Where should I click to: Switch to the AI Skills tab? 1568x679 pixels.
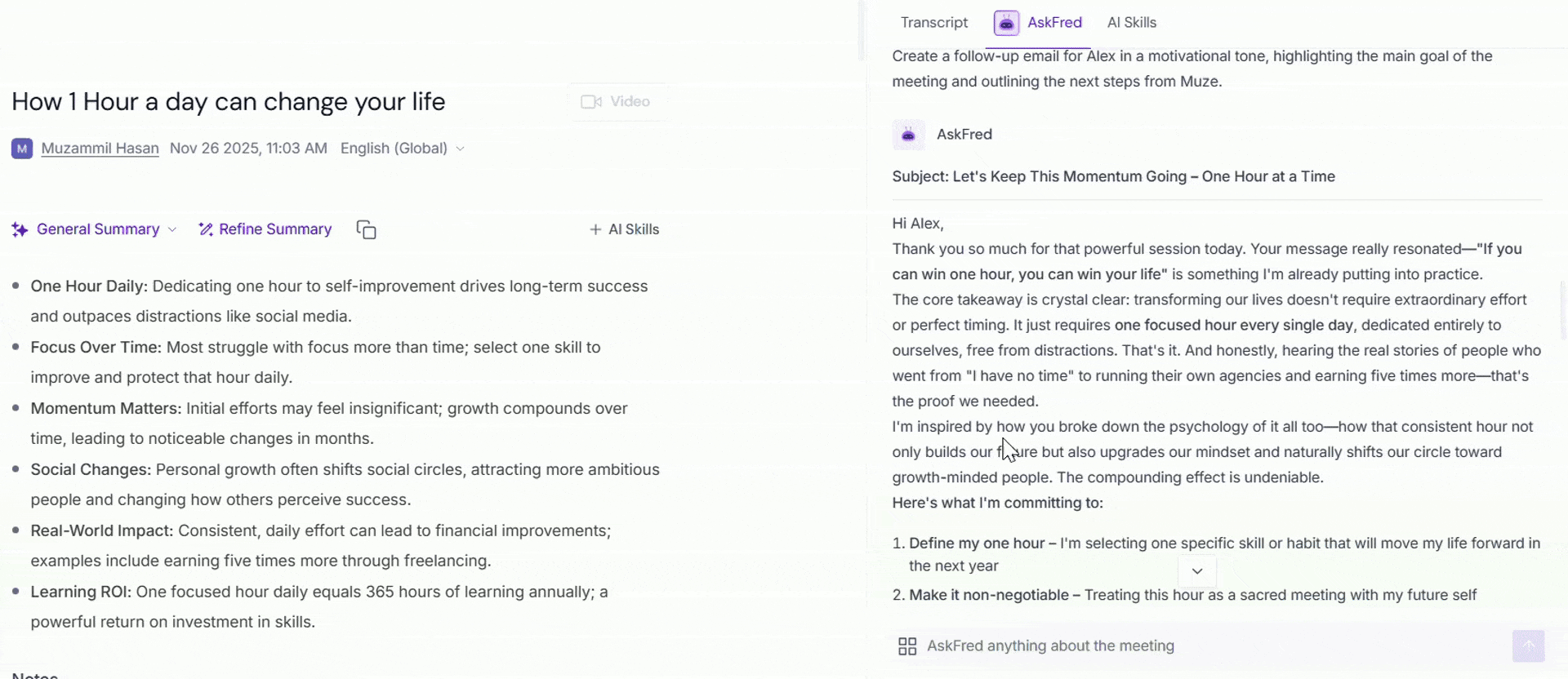pyautogui.click(x=1132, y=23)
